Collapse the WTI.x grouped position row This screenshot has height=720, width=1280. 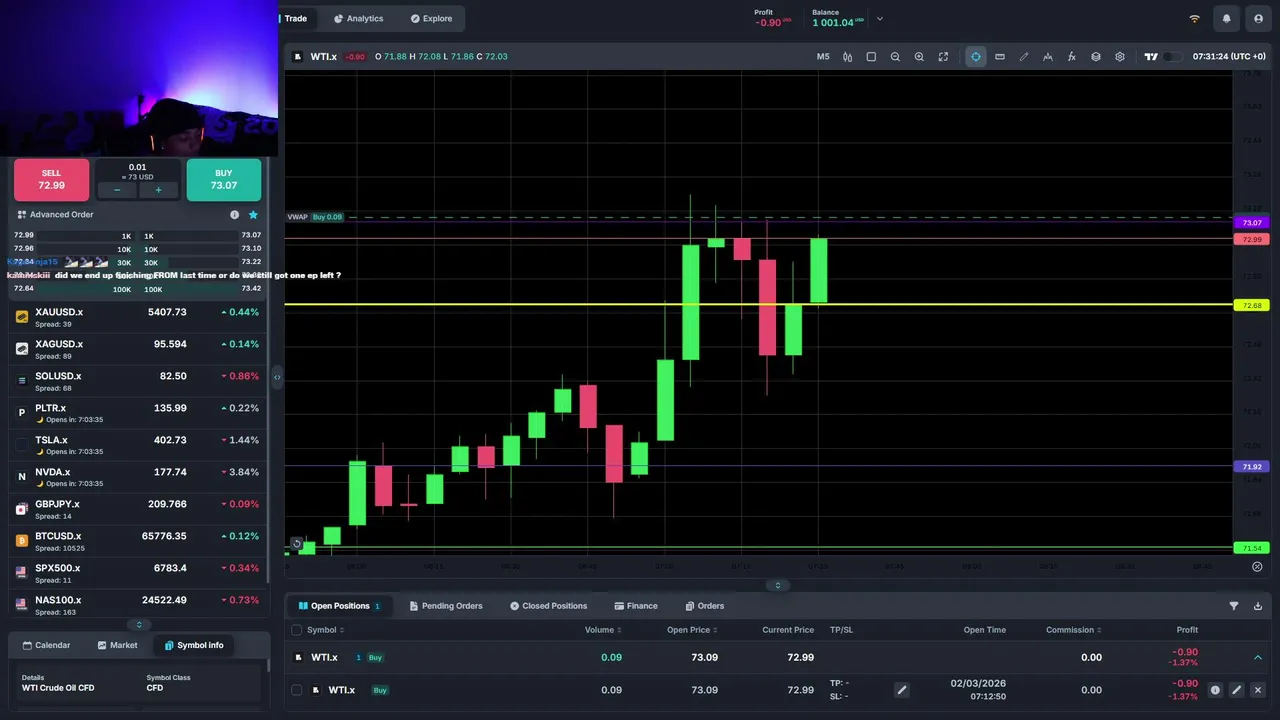(x=1258, y=658)
